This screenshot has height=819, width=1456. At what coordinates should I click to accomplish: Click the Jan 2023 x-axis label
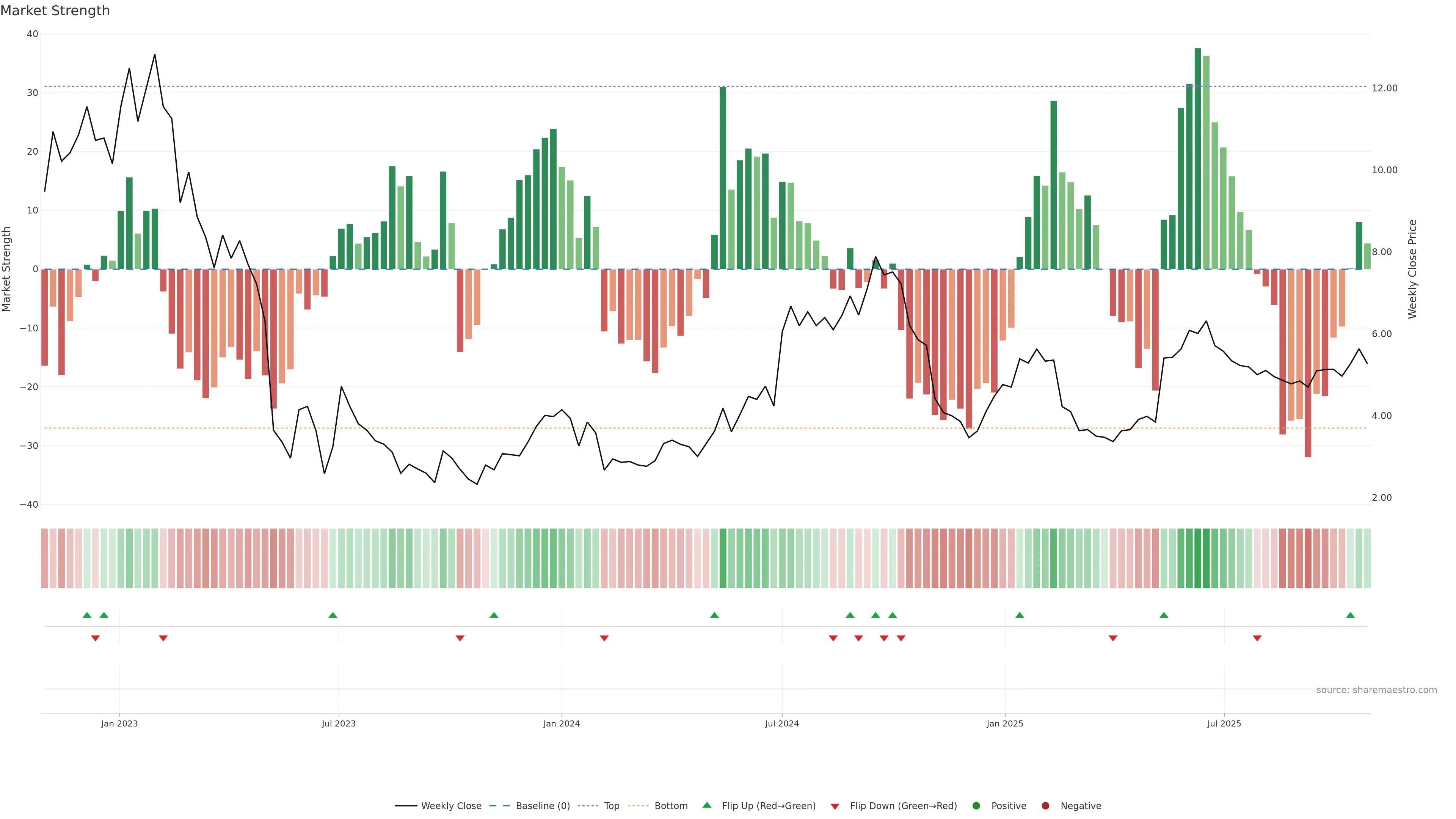[119, 723]
